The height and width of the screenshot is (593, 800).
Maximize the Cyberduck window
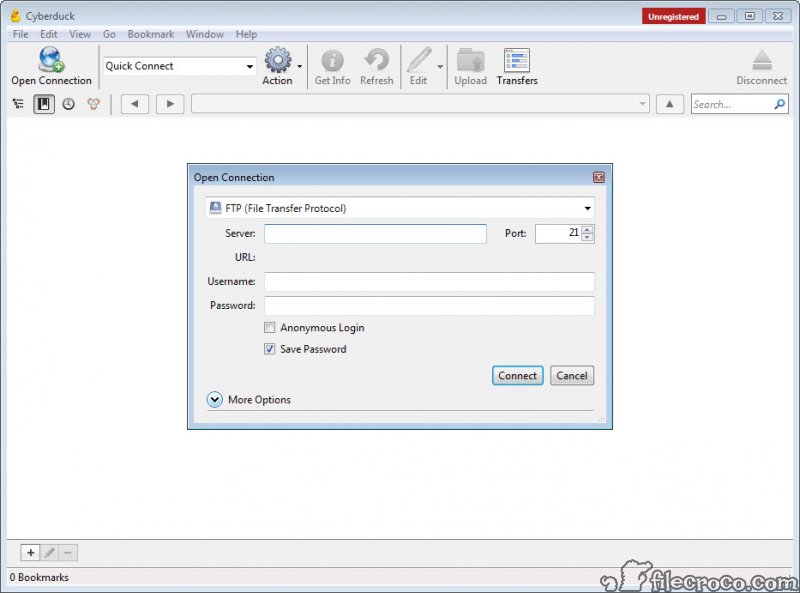point(749,16)
